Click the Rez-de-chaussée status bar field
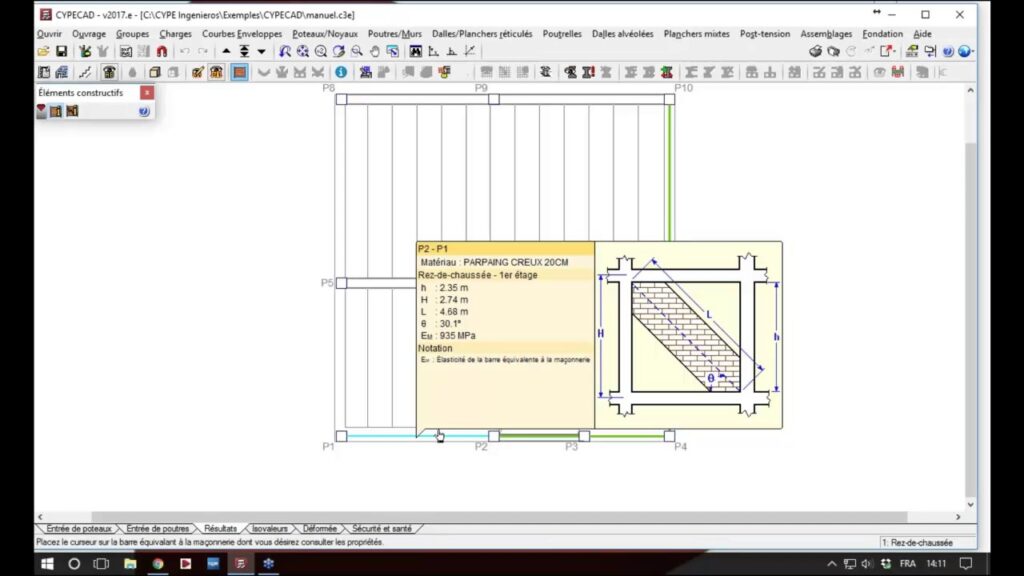 coord(917,542)
